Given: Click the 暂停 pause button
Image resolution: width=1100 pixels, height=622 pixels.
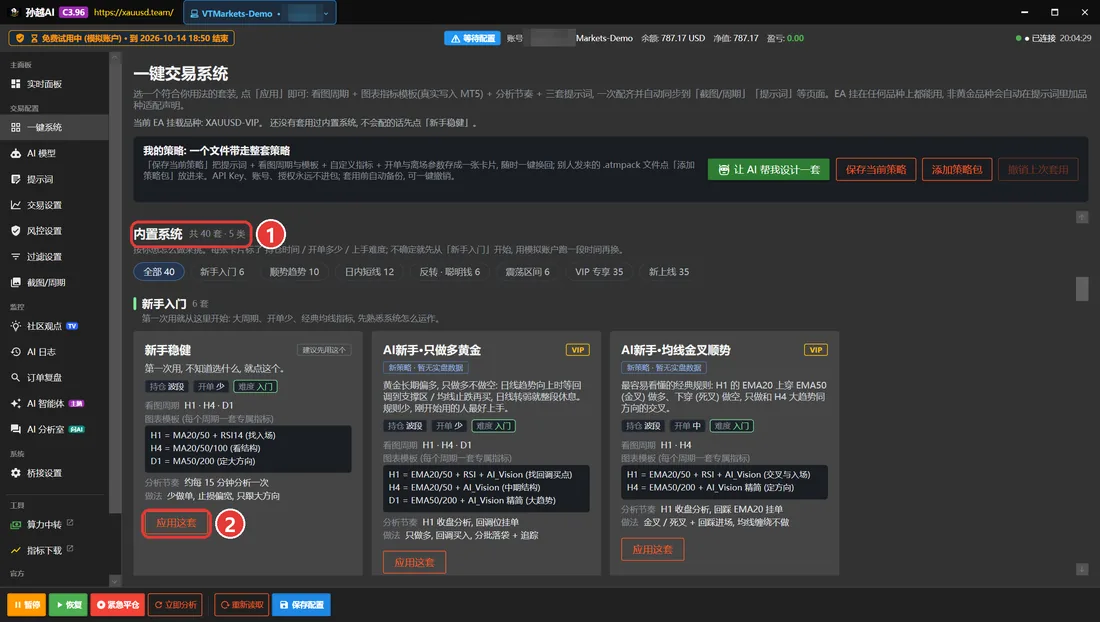Looking at the screenshot, I should pyautogui.click(x=27, y=605).
